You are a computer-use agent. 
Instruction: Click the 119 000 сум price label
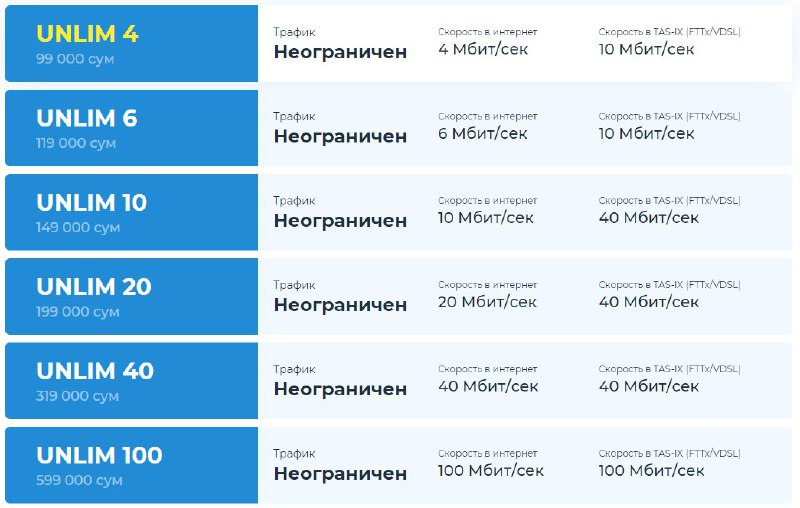pyautogui.click(x=76, y=143)
